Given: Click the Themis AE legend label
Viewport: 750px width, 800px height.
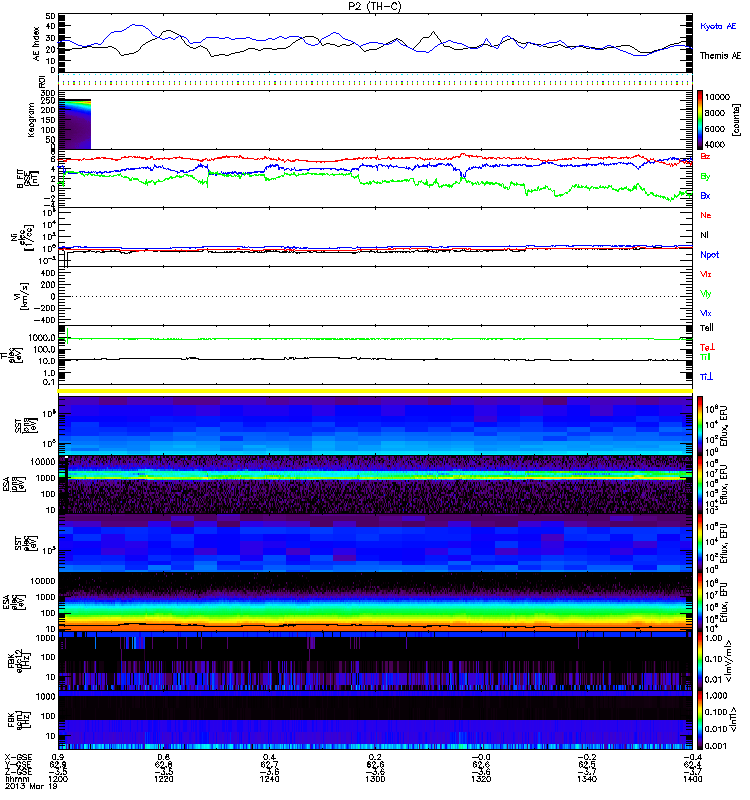Looking at the screenshot, I should coord(720,56).
